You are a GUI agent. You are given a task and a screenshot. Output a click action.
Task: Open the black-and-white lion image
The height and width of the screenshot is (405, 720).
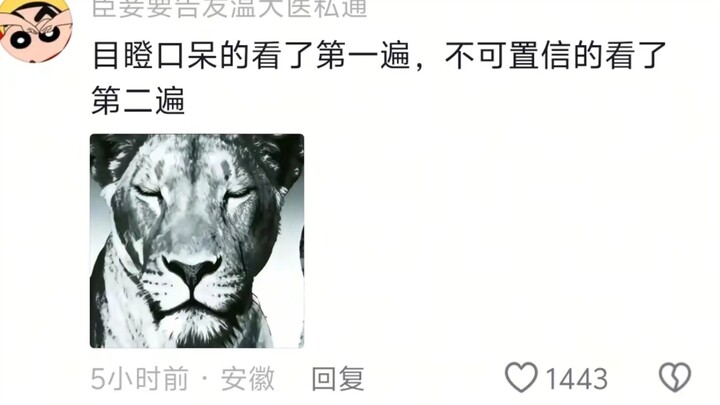tap(197, 241)
